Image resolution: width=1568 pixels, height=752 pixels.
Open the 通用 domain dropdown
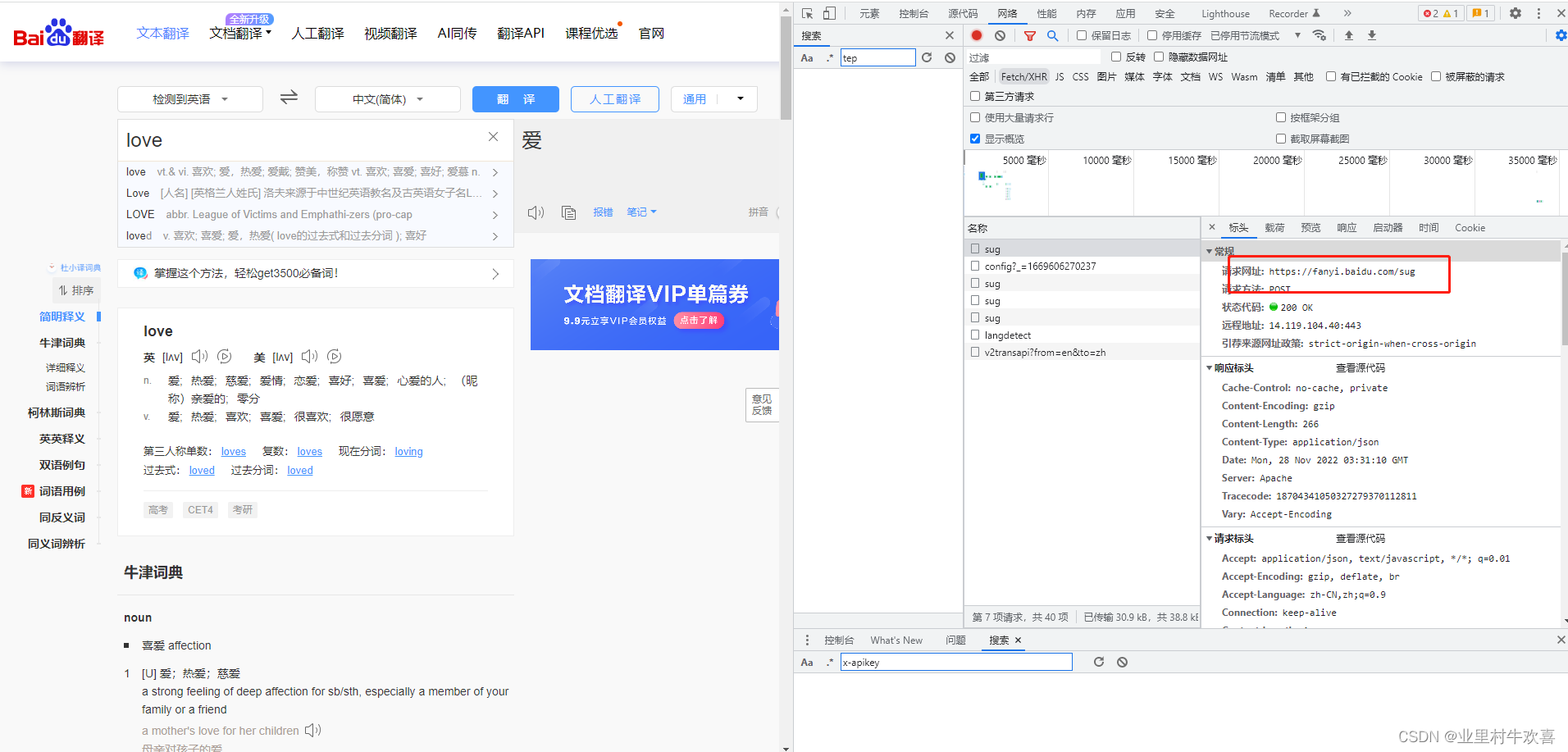714,99
